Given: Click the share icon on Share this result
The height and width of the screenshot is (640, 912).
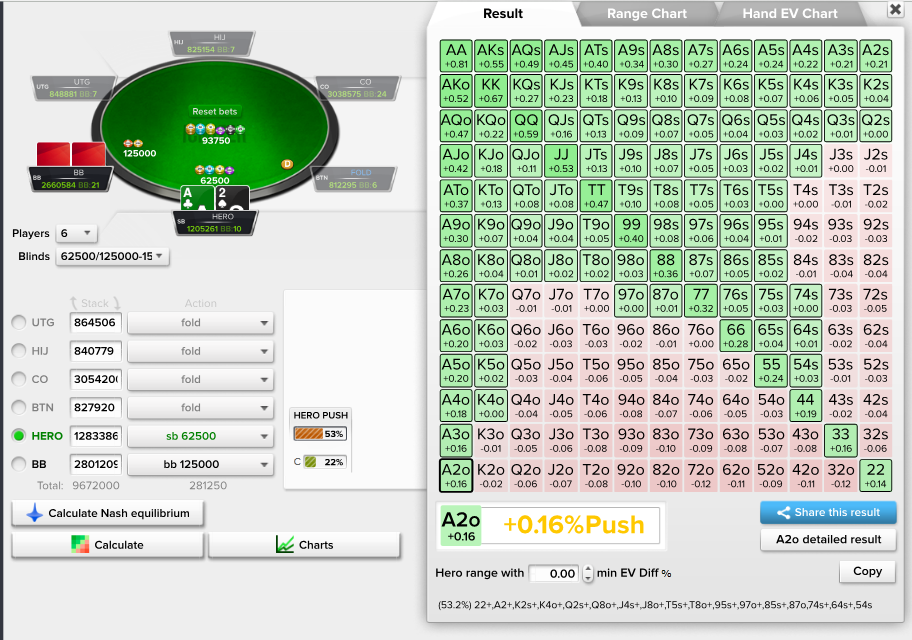Looking at the screenshot, I should coord(783,513).
